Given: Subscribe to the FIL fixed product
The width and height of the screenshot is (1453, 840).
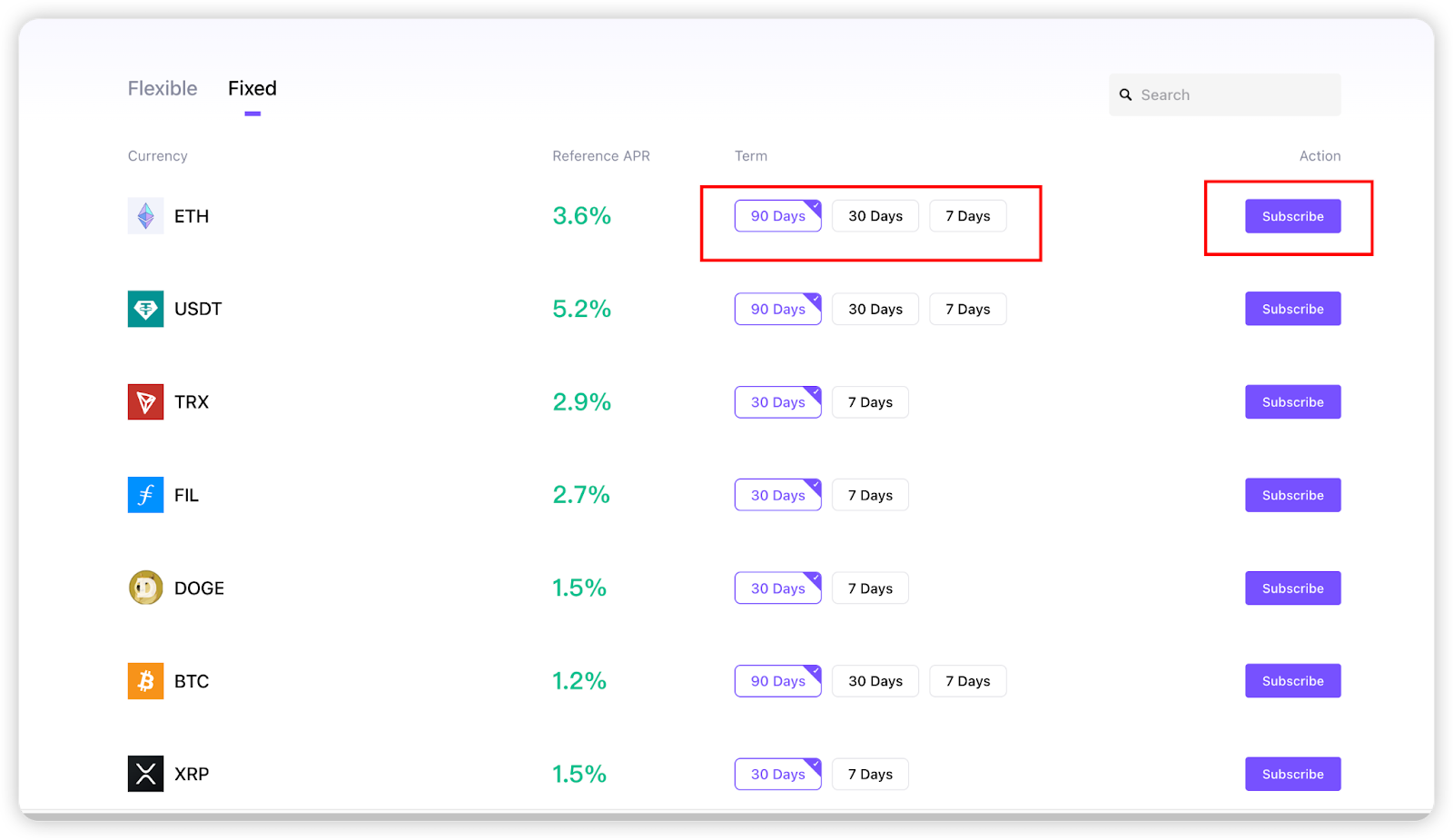Looking at the screenshot, I should tap(1293, 495).
